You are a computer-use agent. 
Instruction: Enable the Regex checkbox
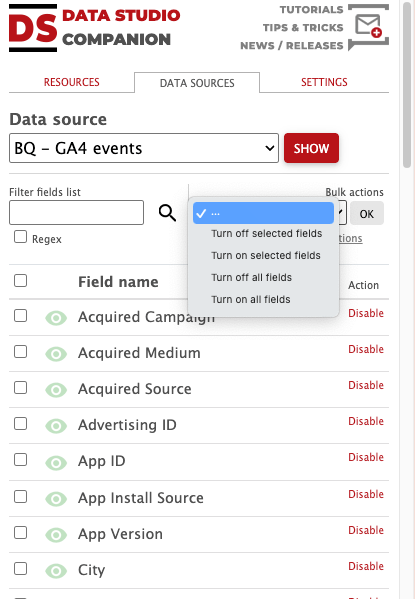[x=21, y=237]
